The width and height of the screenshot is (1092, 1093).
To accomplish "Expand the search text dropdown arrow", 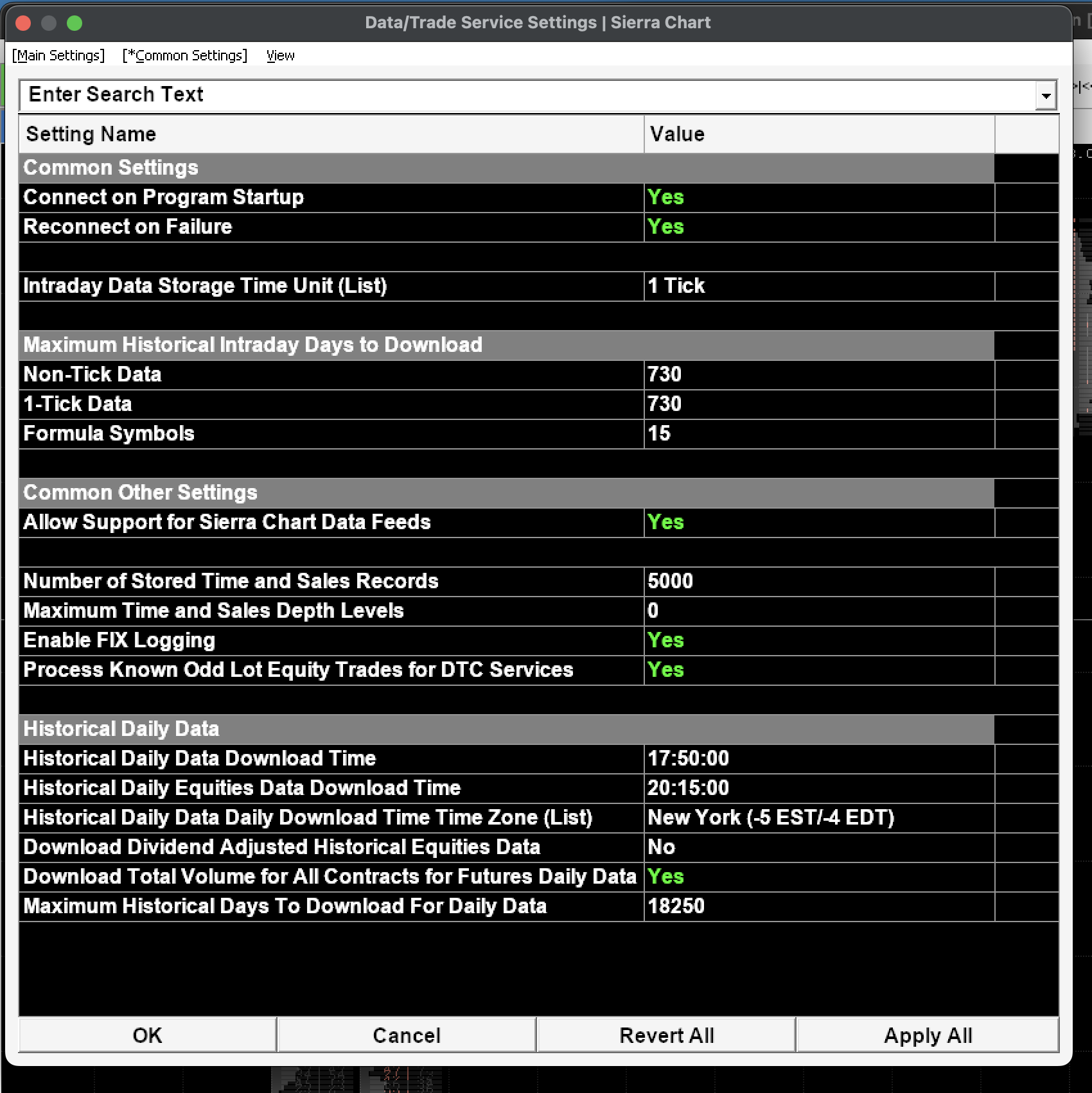I will pyautogui.click(x=1046, y=96).
